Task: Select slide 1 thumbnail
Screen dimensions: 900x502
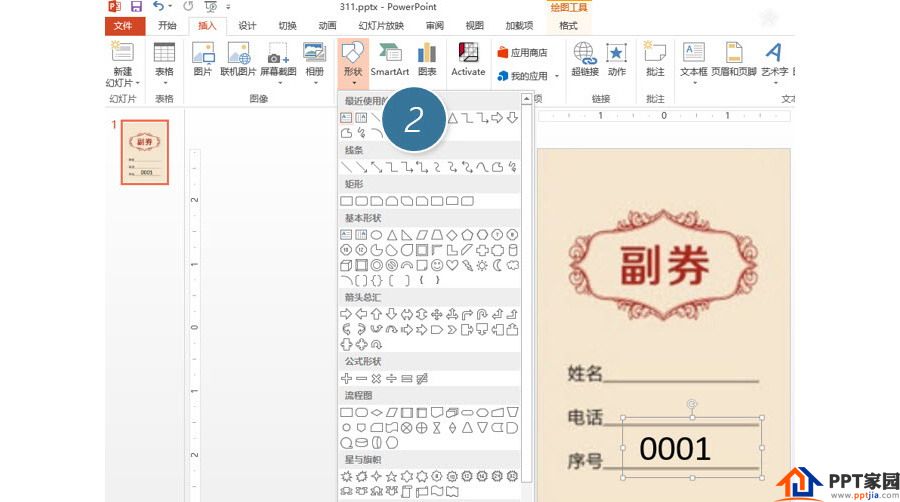Action: pos(145,152)
